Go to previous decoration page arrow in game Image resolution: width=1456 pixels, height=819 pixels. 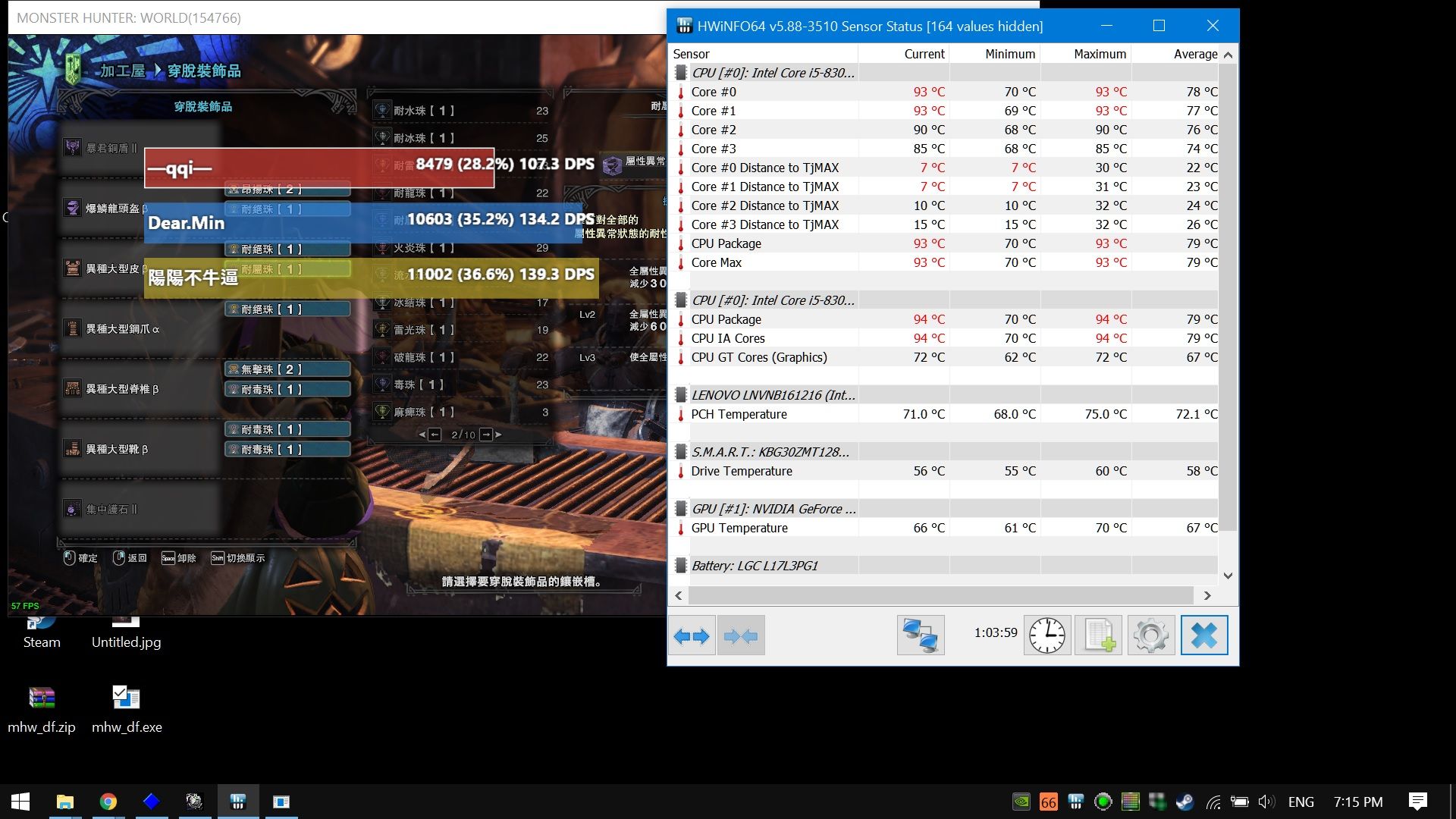(x=430, y=435)
